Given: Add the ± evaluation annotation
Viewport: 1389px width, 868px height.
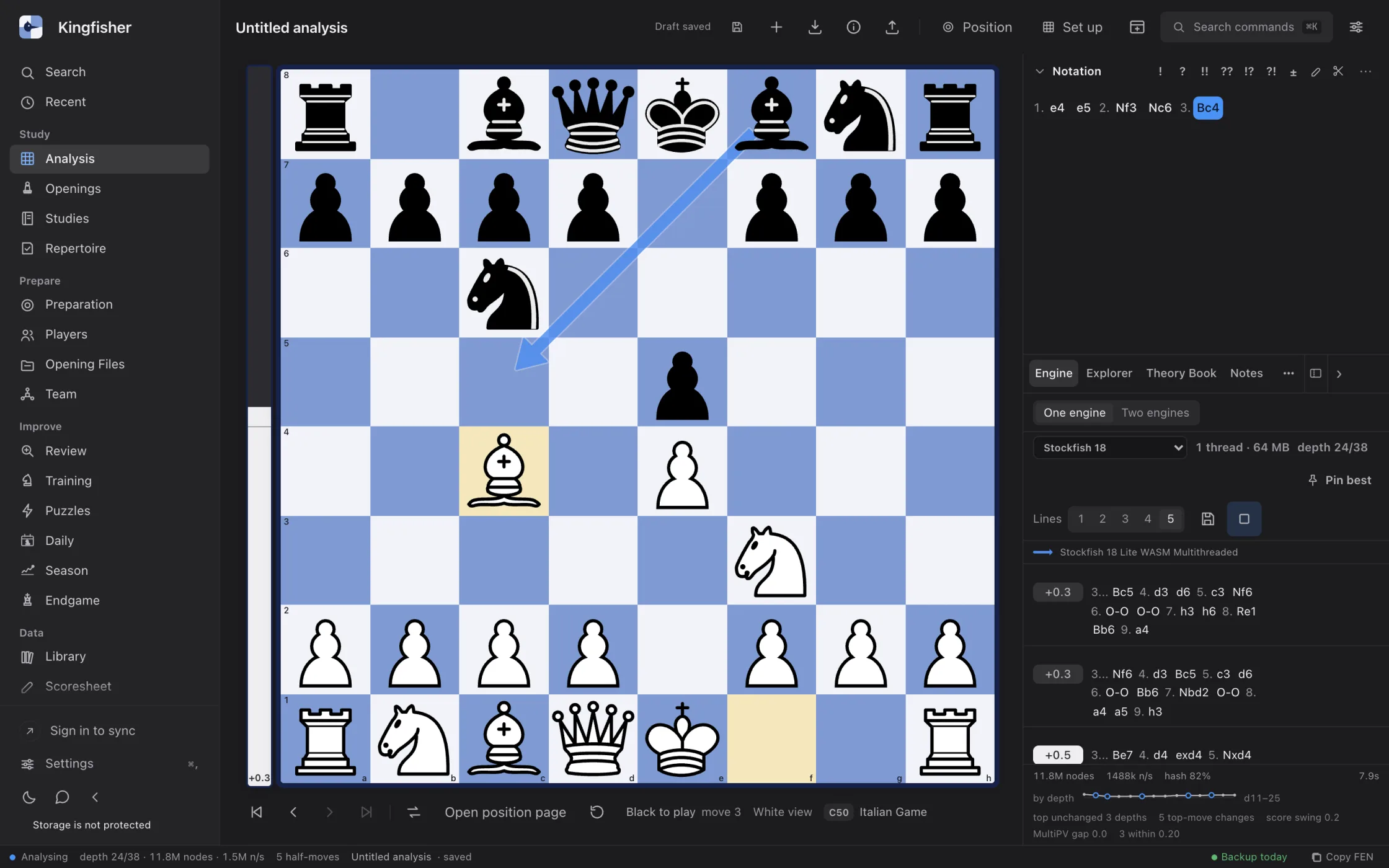Looking at the screenshot, I should click(x=1294, y=72).
